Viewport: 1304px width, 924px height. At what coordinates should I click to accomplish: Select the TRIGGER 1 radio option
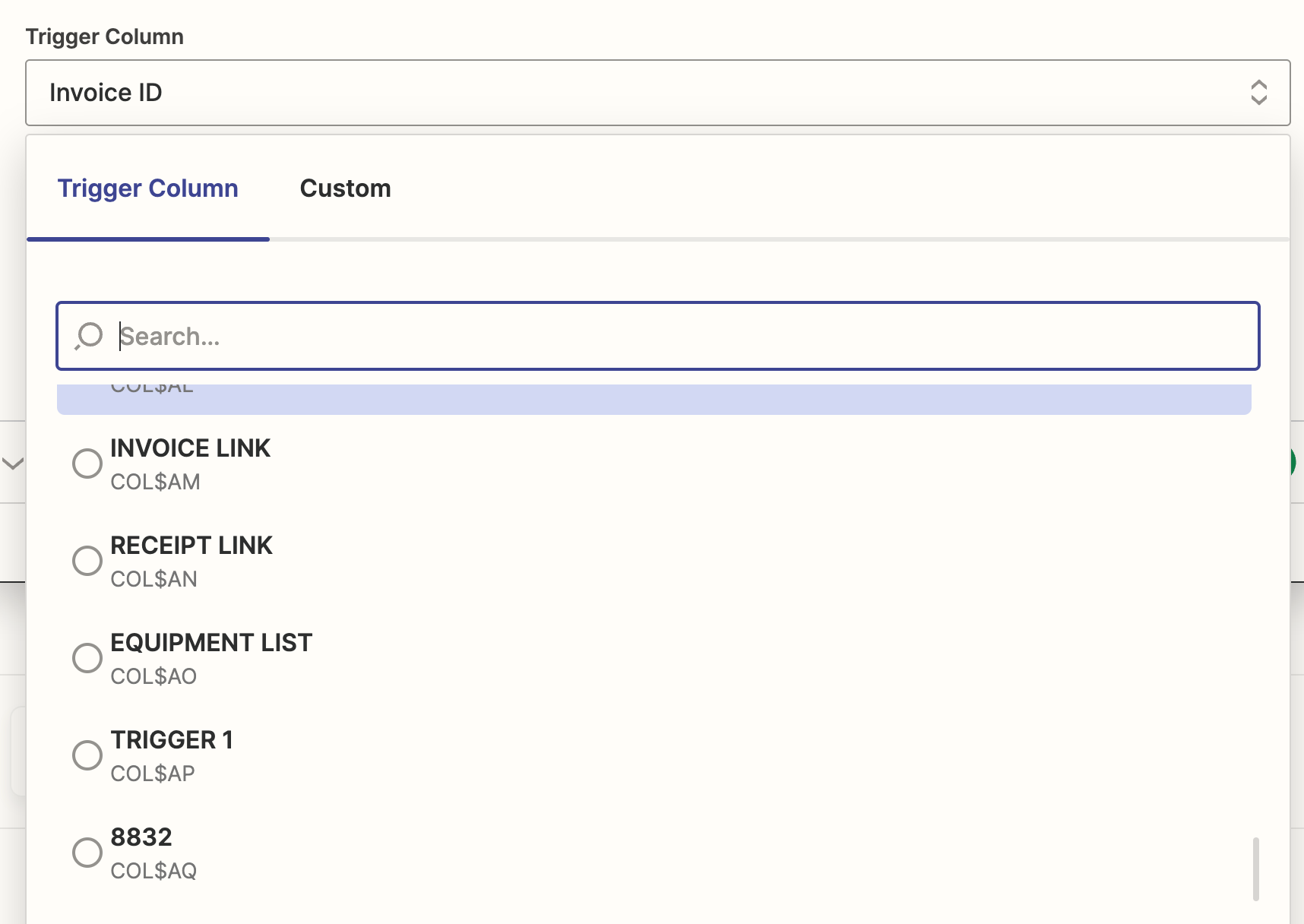[x=87, y=755]
